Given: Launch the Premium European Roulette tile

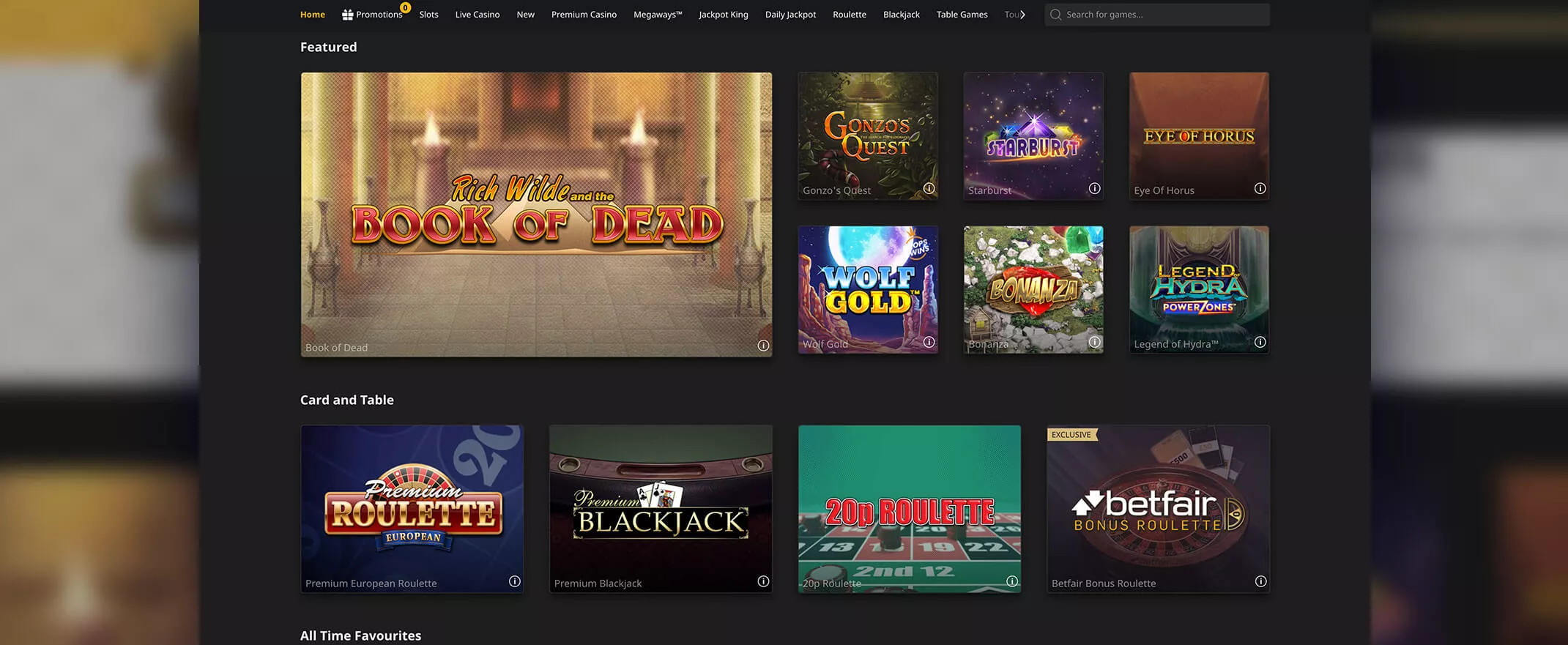Looking at the screenshot, I should click(412, 509).
